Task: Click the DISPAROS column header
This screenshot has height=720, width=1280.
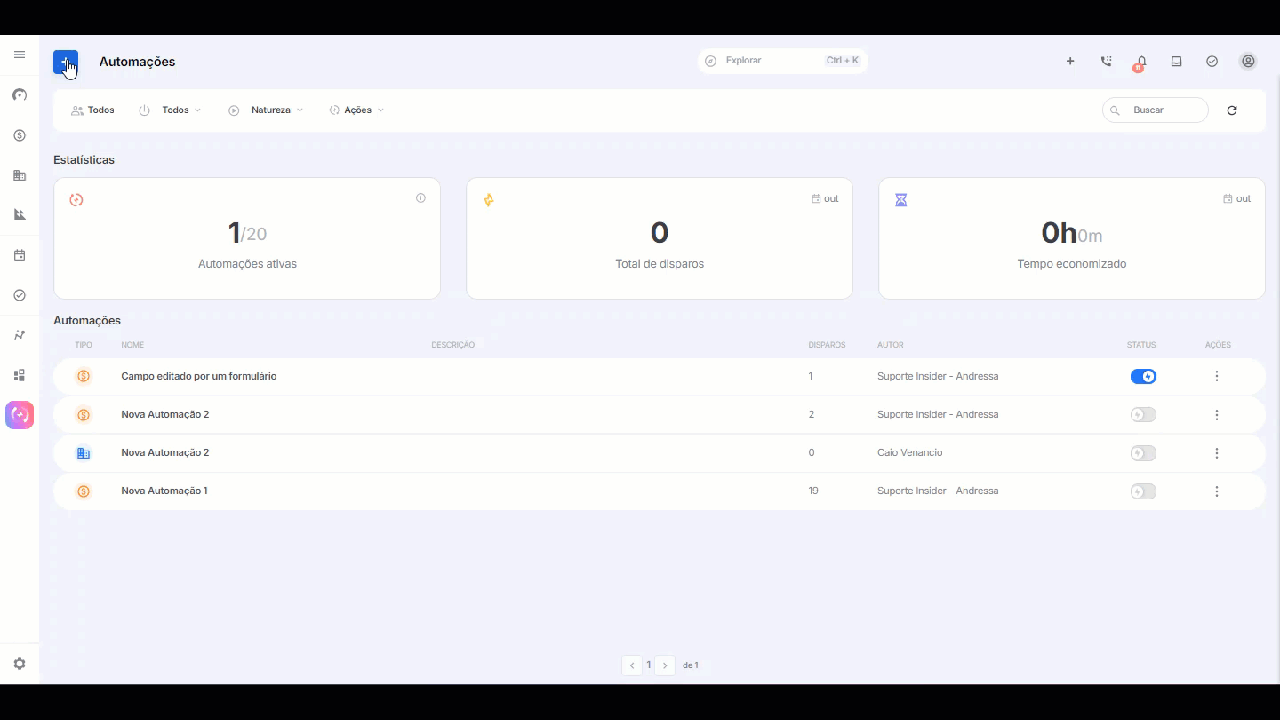Action: (x=827, y=345)
